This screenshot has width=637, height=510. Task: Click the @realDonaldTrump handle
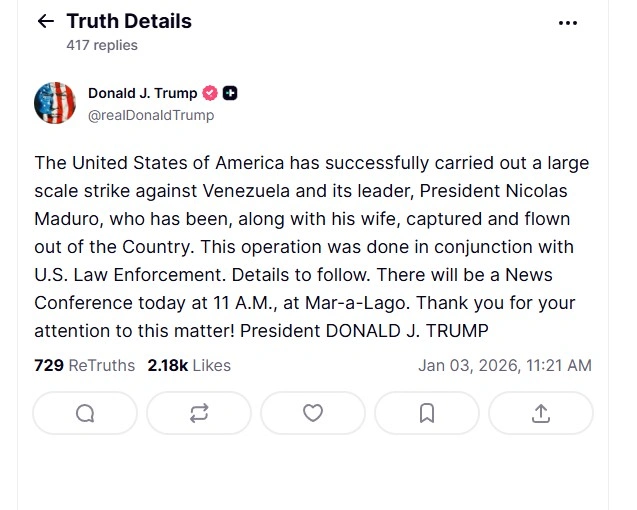151,115
